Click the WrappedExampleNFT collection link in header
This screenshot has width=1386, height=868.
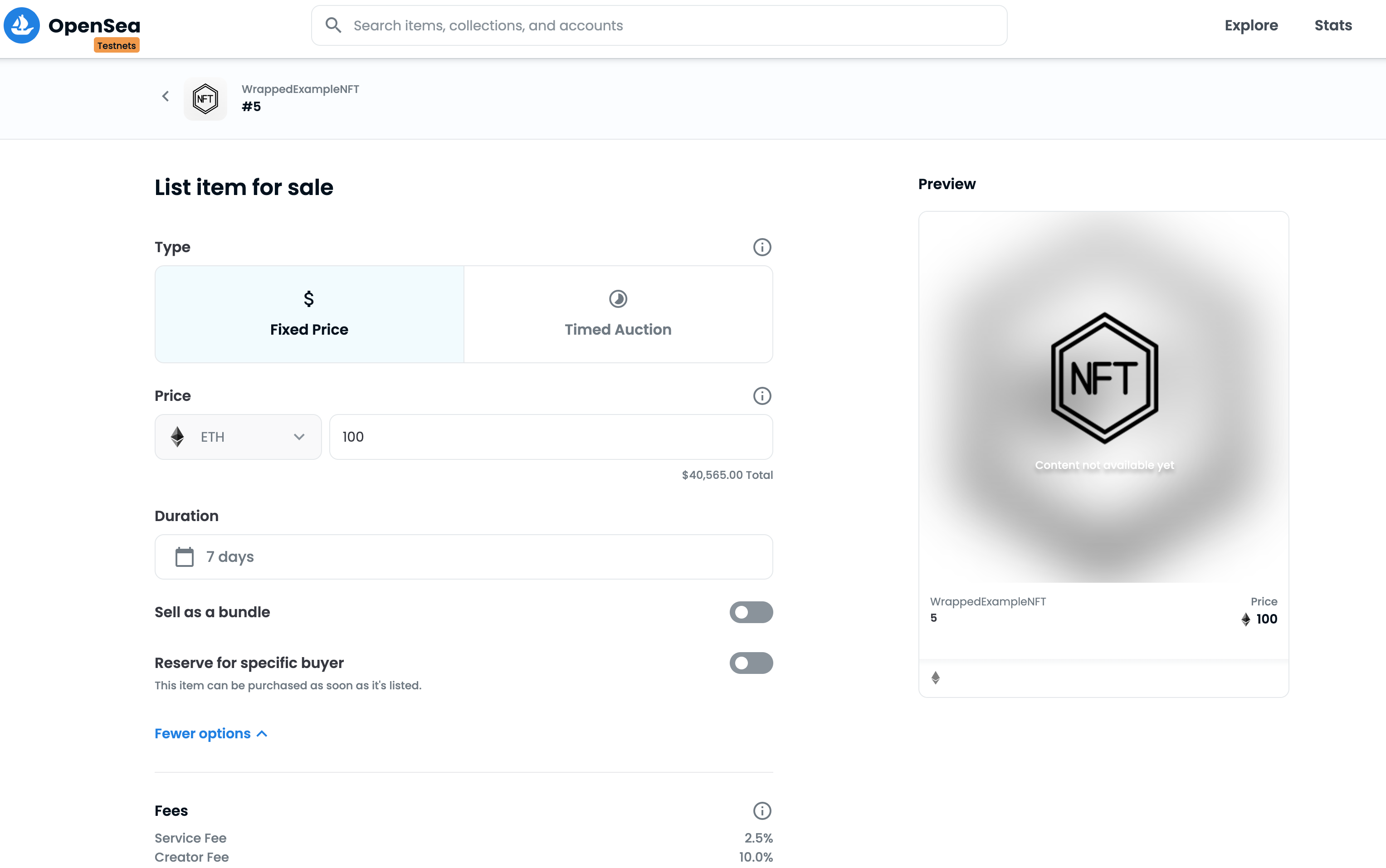point(300,89)
